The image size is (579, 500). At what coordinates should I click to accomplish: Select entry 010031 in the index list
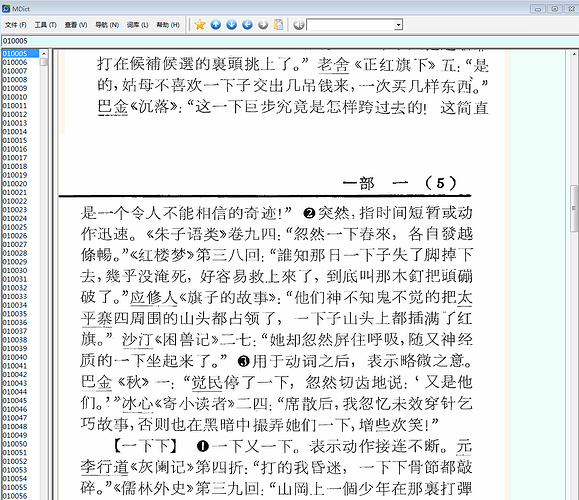[x=15, y=279]
